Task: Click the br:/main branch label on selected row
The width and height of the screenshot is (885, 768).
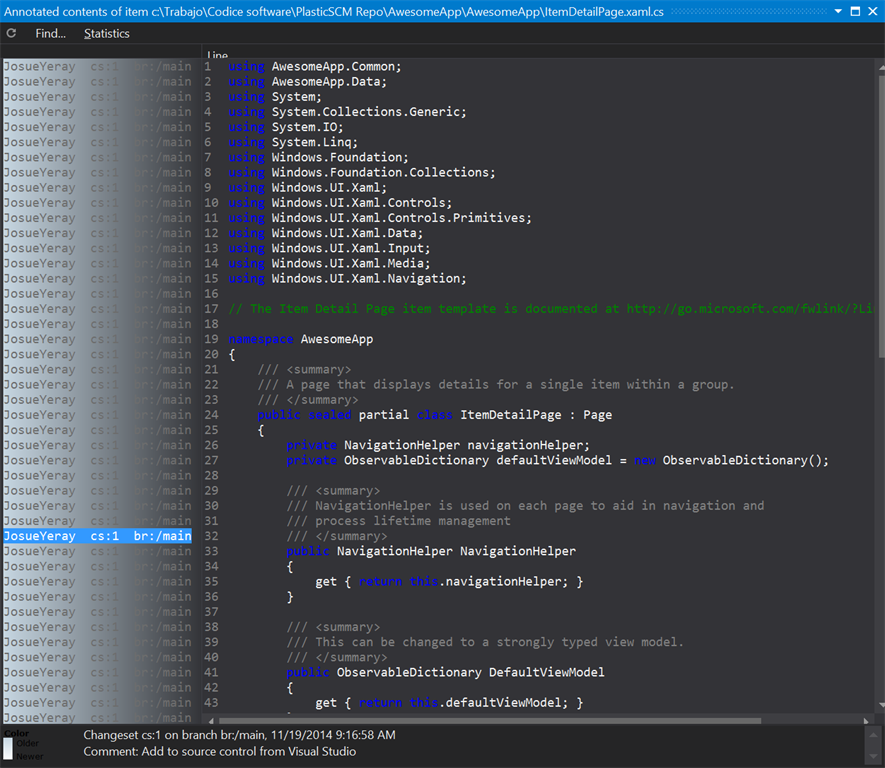Action: coord(160,535)
